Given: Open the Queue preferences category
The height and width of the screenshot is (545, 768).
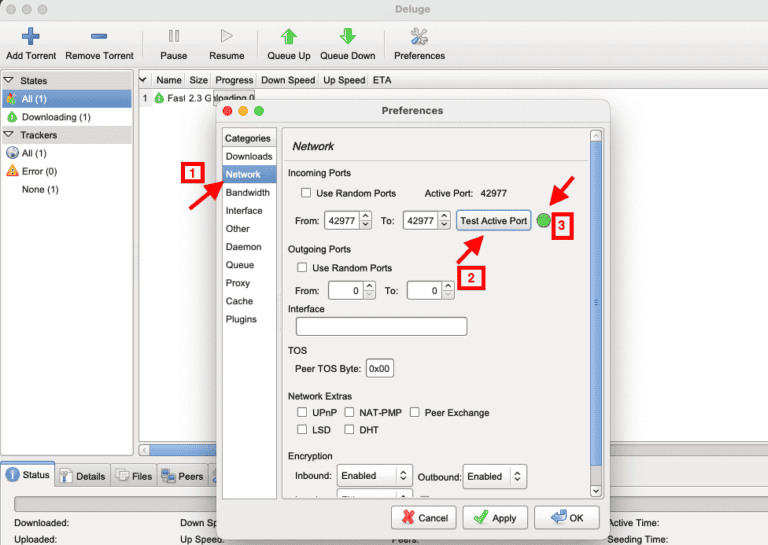Looking at the screenshot, I should [249, 265].
